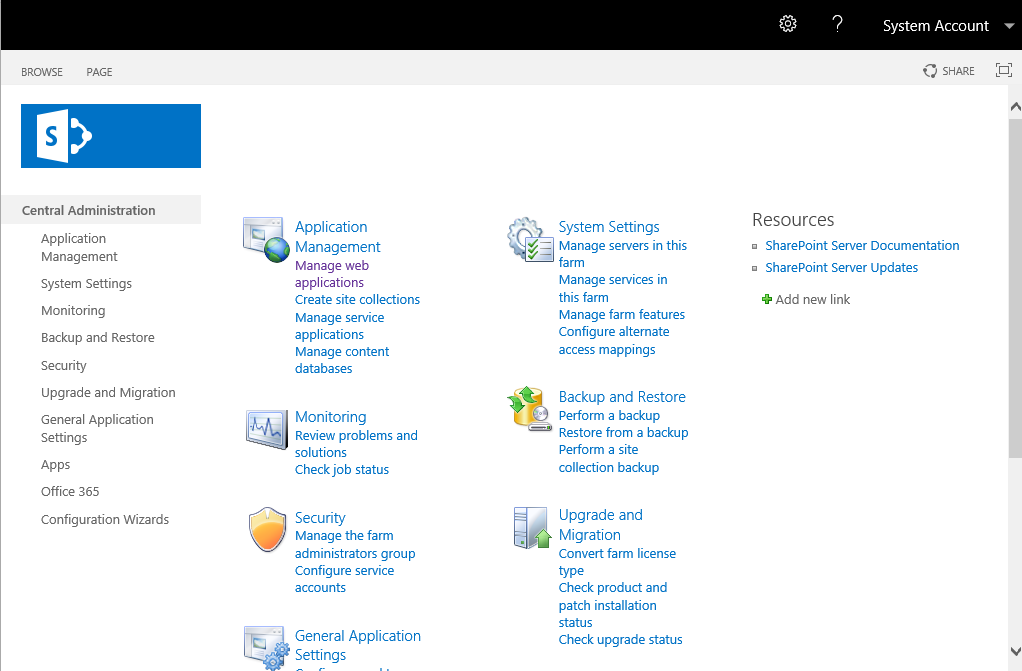1022x671 pixels.
Task: Open Manage service applications link
Action: (340, 326)
